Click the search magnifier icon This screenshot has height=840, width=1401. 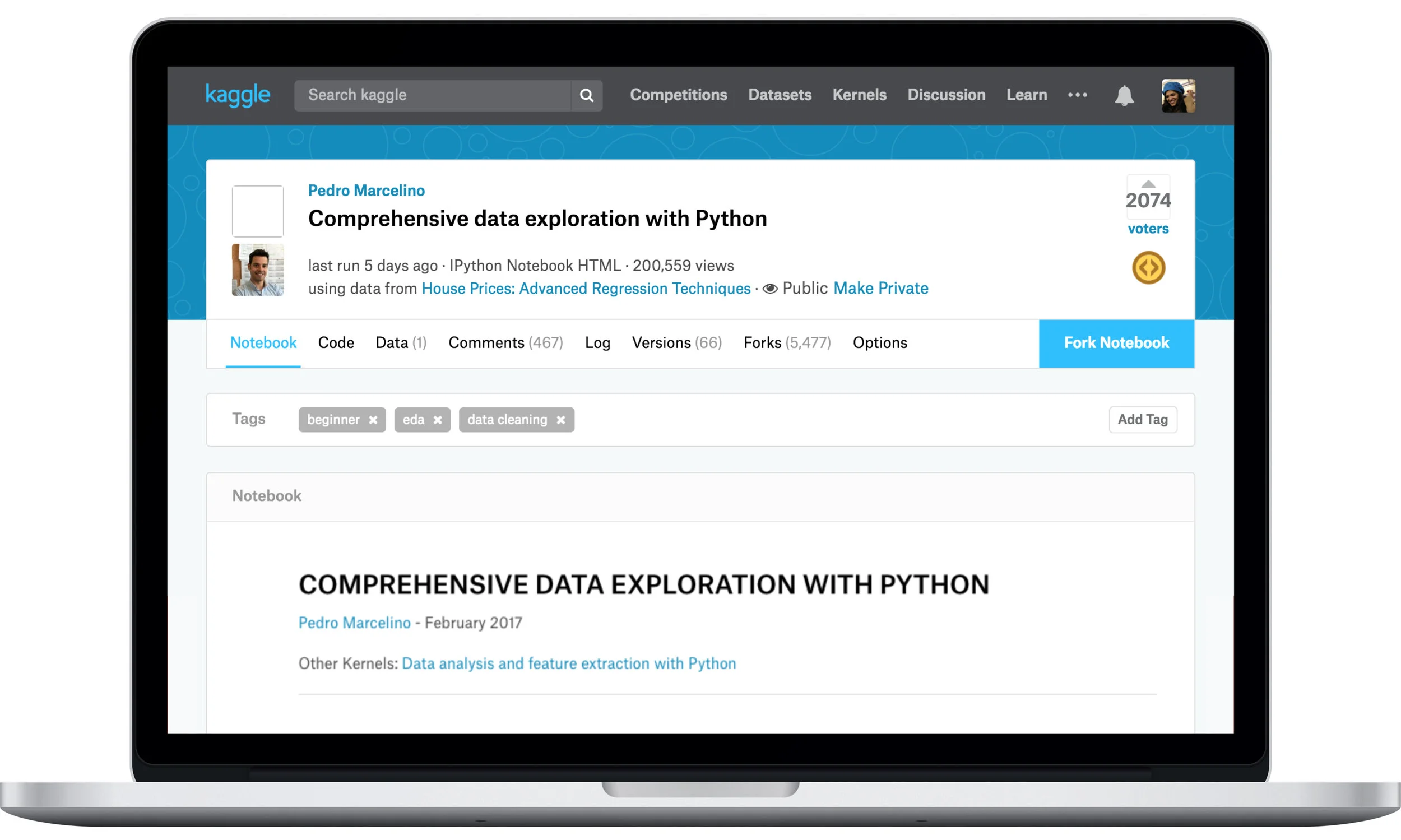coord(586,95)
